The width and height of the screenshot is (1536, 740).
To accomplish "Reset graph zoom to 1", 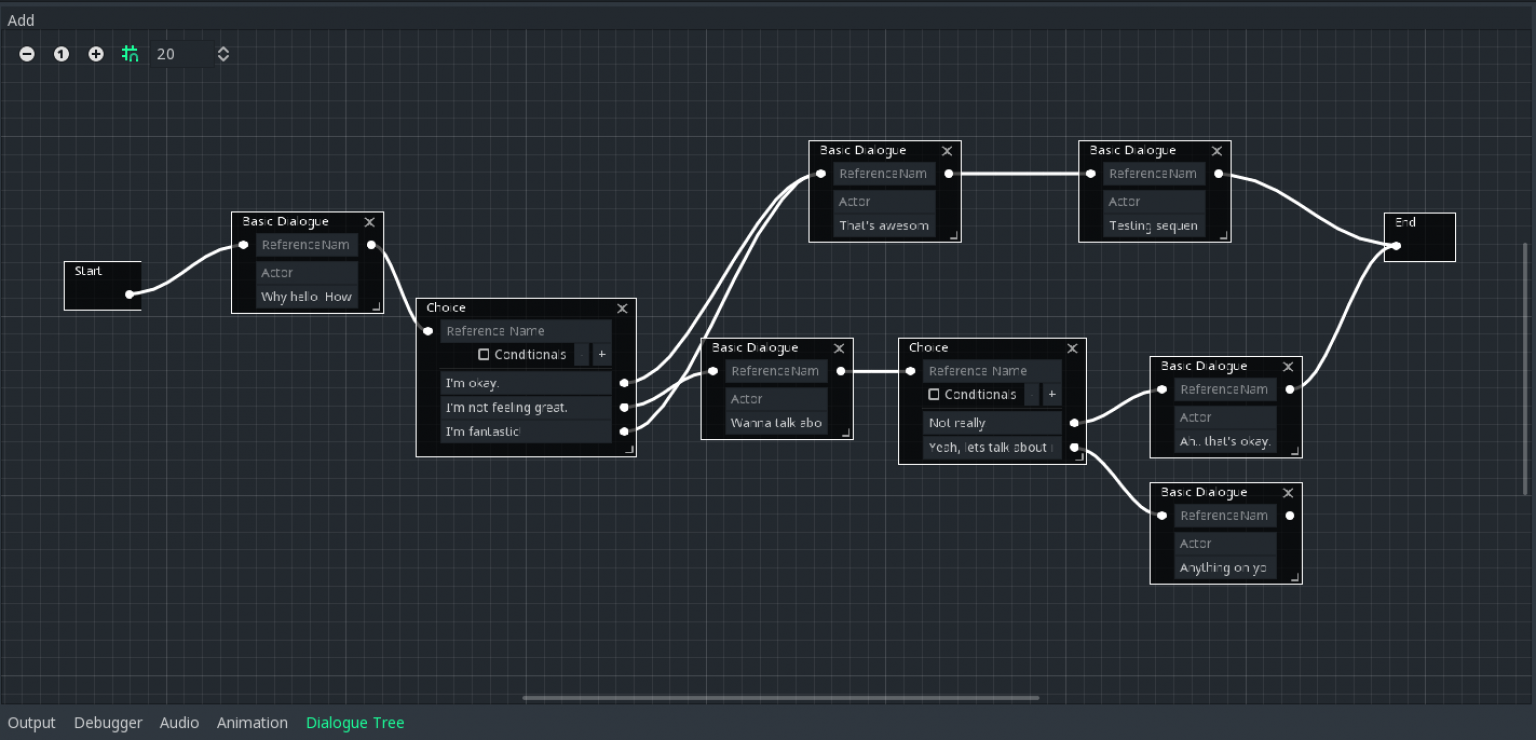I will pos(61,54).
